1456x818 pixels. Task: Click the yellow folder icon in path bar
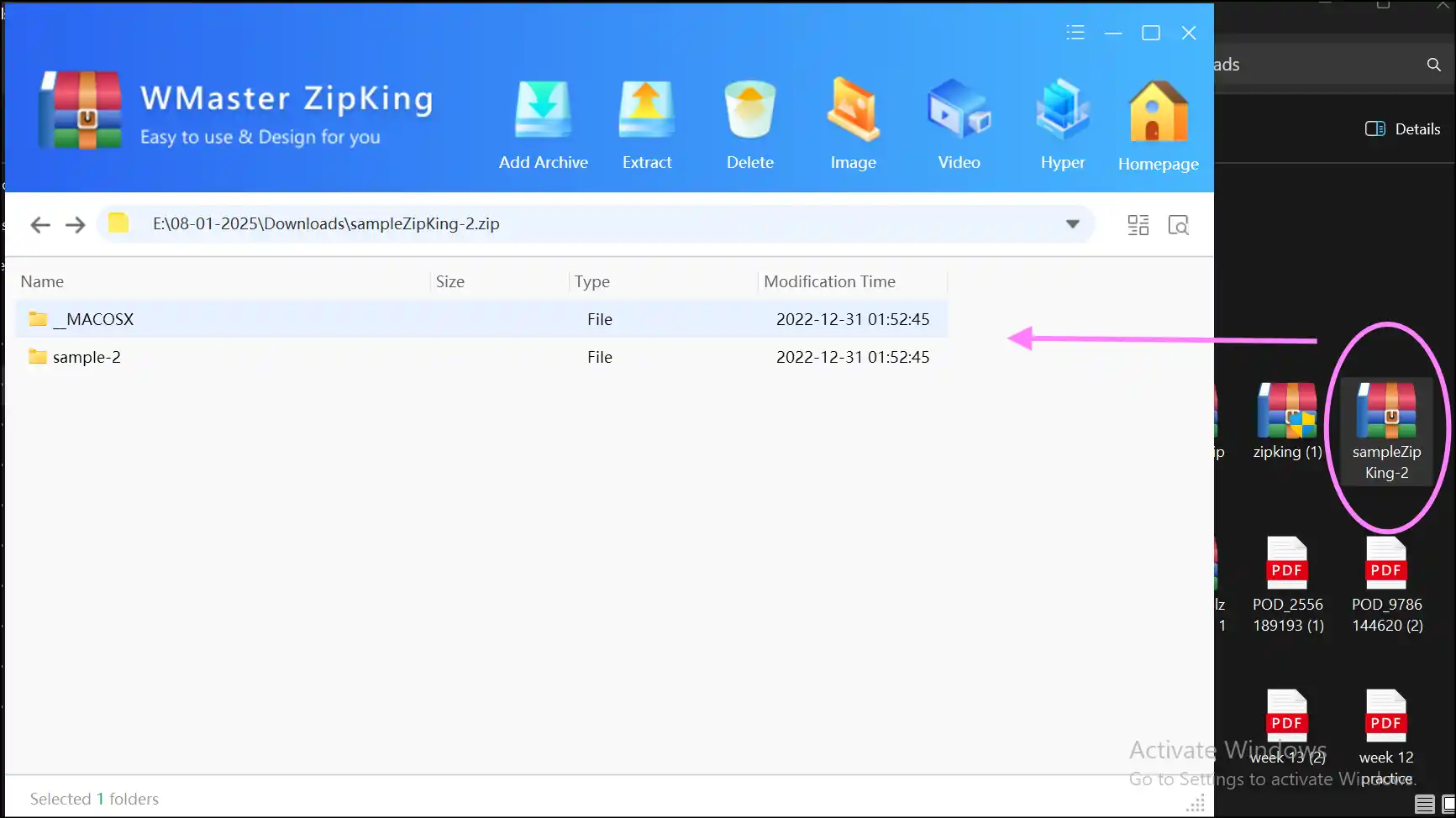[118, 223]
